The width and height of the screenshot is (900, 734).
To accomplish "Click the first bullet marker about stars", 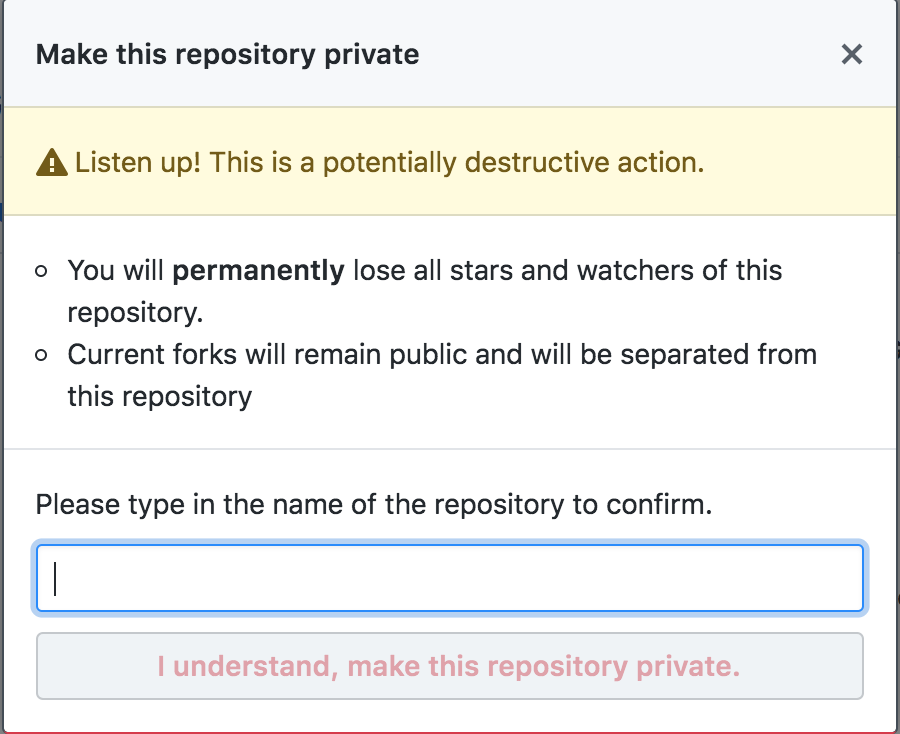I will (x=42, y=271).
